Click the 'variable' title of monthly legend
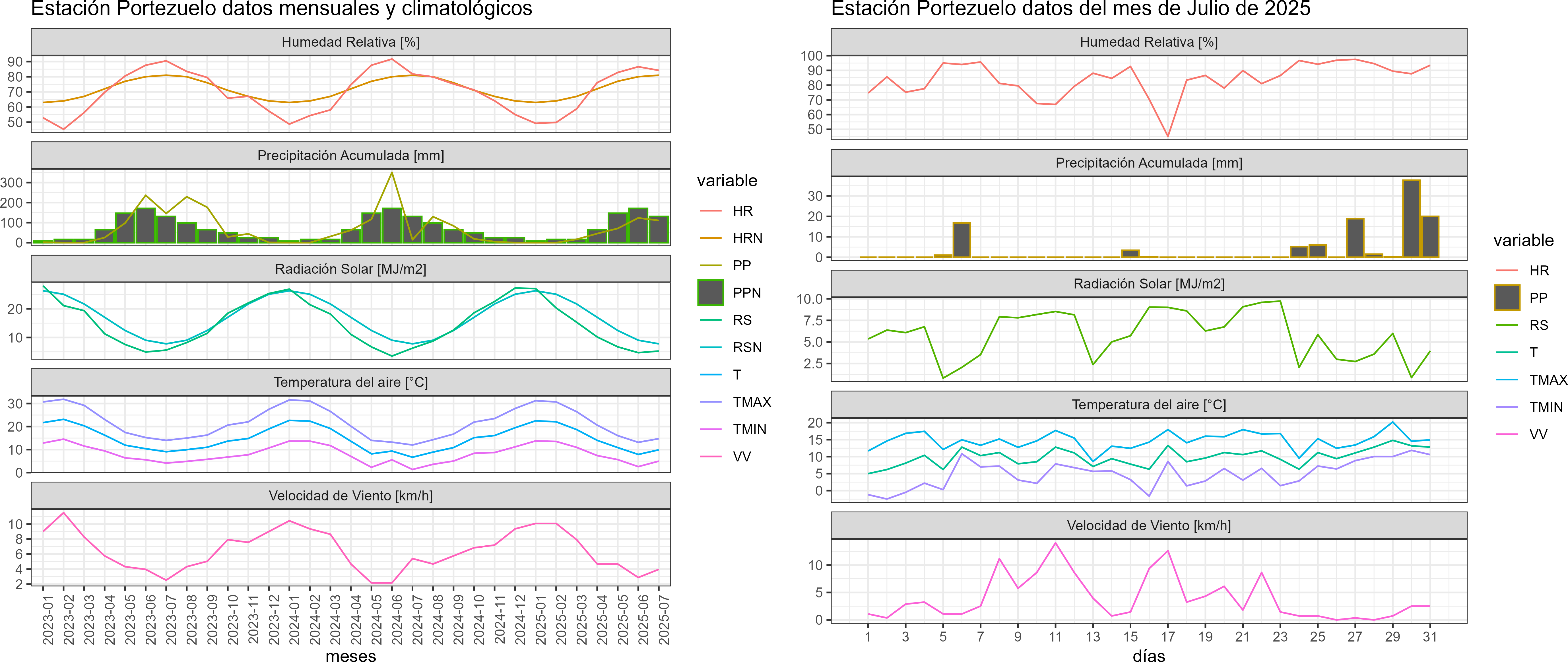This screenshot has height=662, width=1568. coord(727,181)
